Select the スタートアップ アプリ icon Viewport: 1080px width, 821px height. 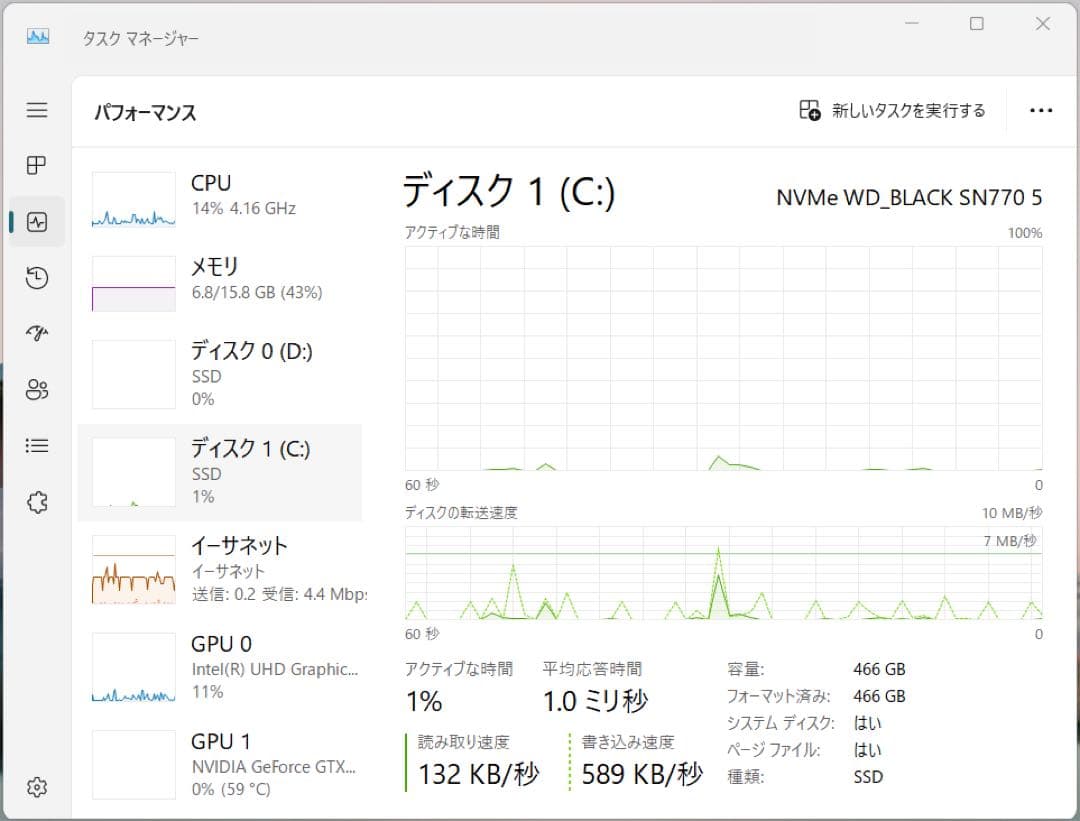coord(37,333)
